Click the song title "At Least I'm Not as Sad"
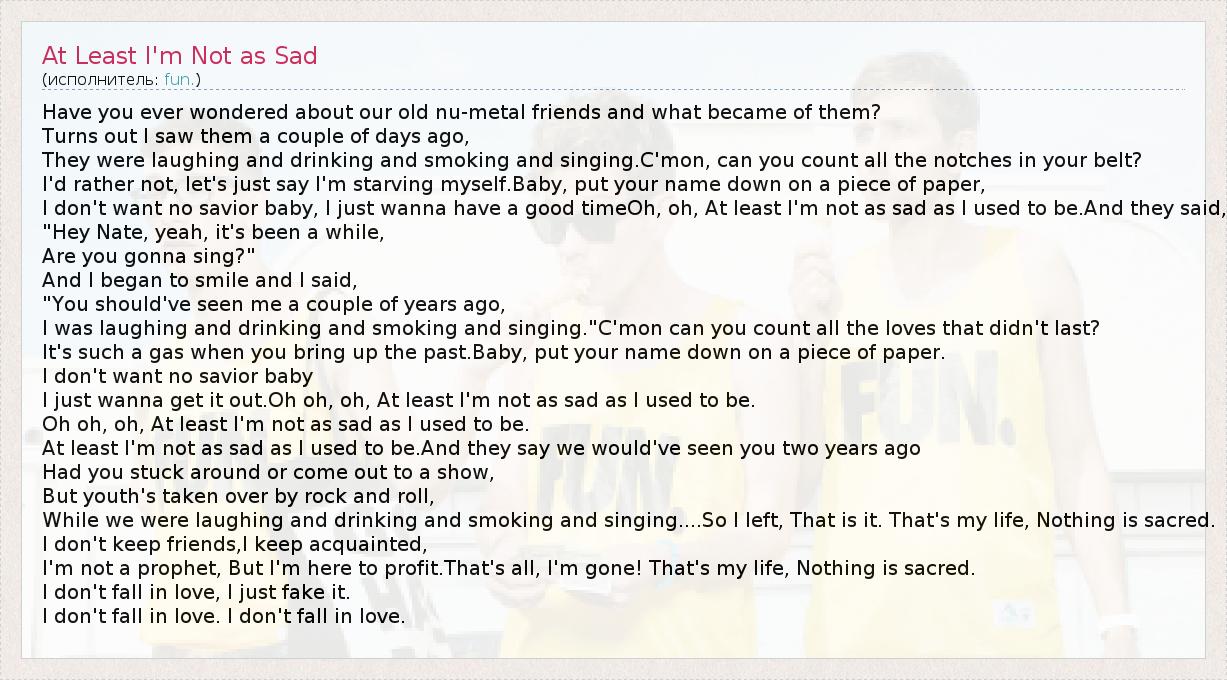The width and height of the screenshot is (1227, 680). (x=180, y=56)
